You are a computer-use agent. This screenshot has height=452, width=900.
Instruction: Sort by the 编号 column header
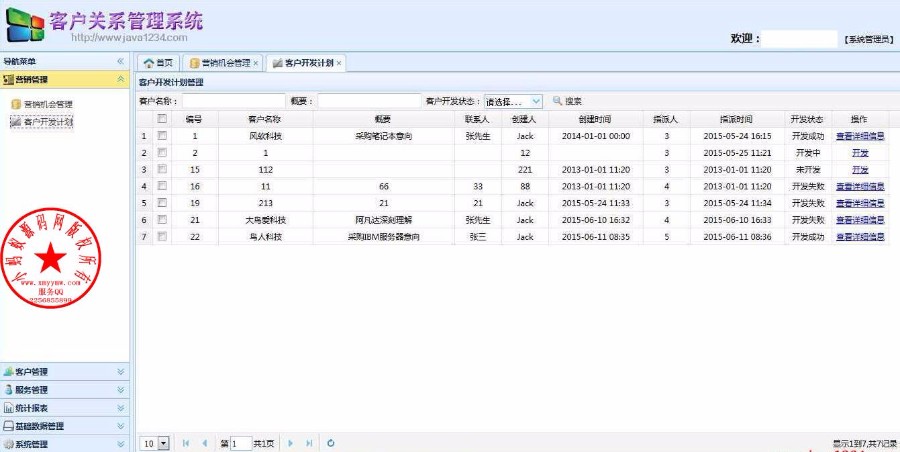(194, 119)
